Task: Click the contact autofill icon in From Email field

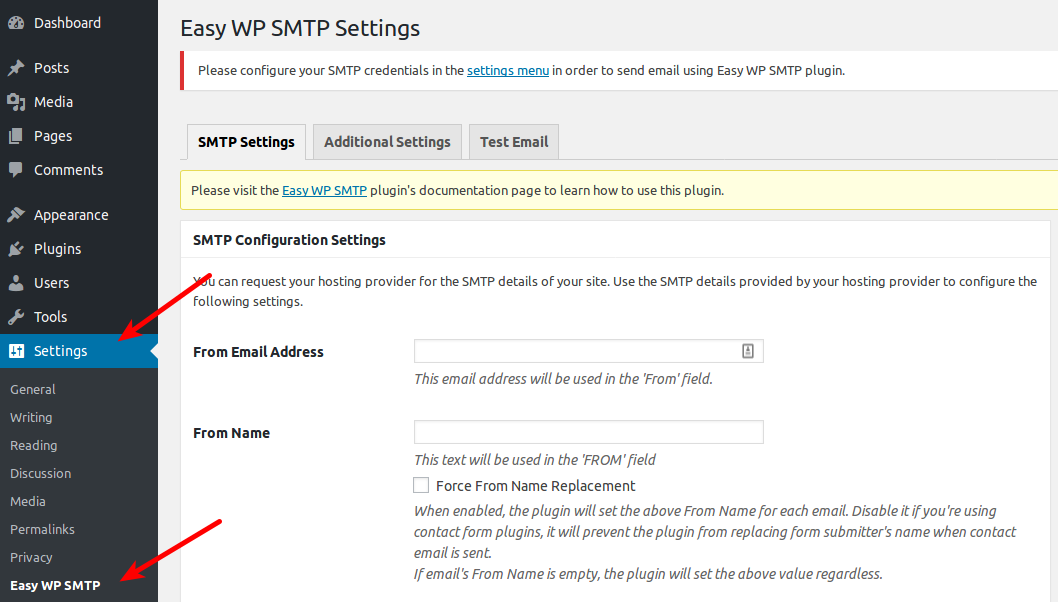Action: 748,351
